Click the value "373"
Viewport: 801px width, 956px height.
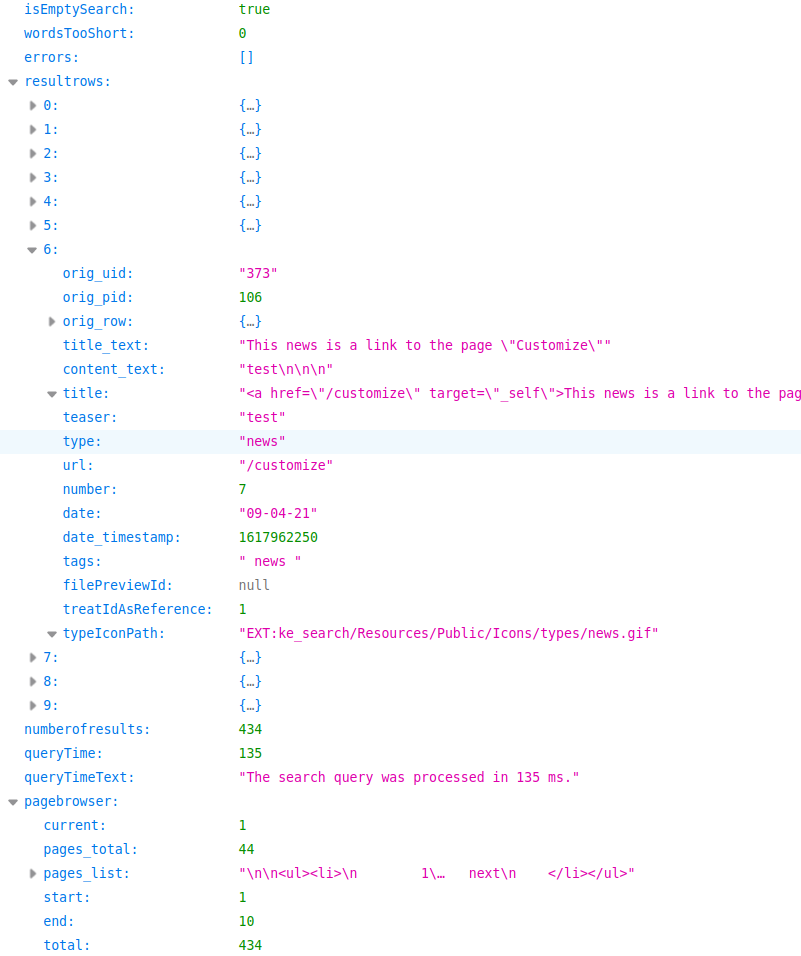[x=258, y=274]
